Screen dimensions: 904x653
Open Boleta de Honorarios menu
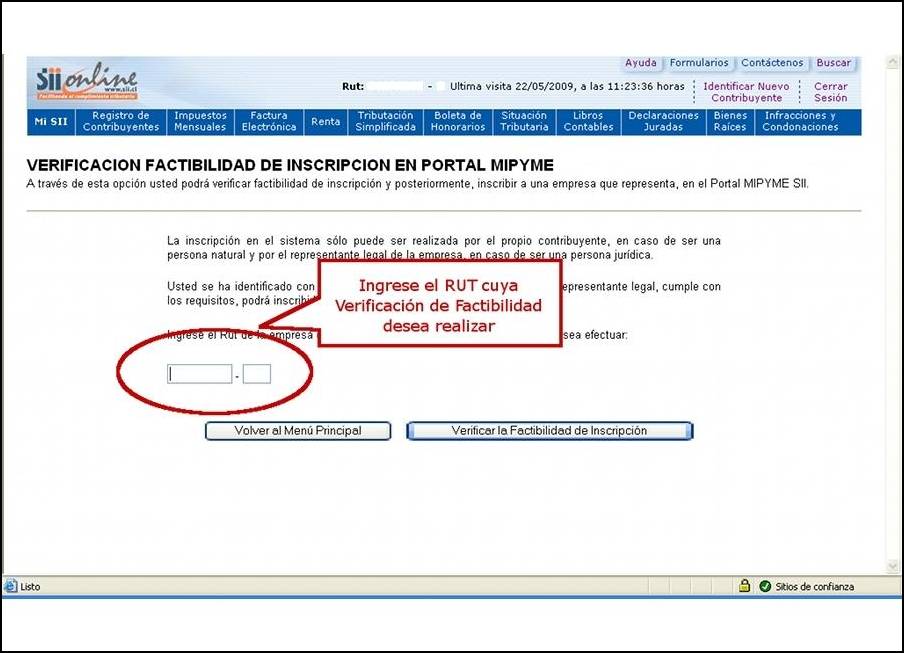[x=458, y=122]
